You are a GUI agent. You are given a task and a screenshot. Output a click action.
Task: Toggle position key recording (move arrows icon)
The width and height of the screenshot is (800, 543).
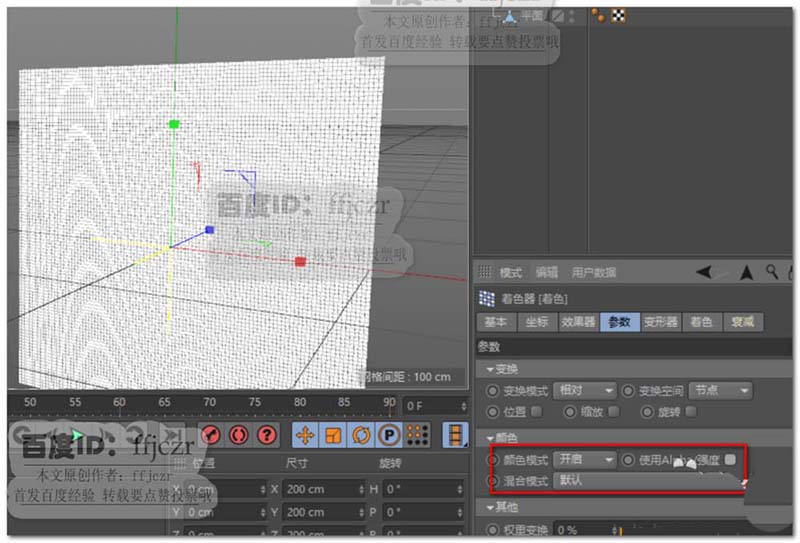[x=305, y=435]
